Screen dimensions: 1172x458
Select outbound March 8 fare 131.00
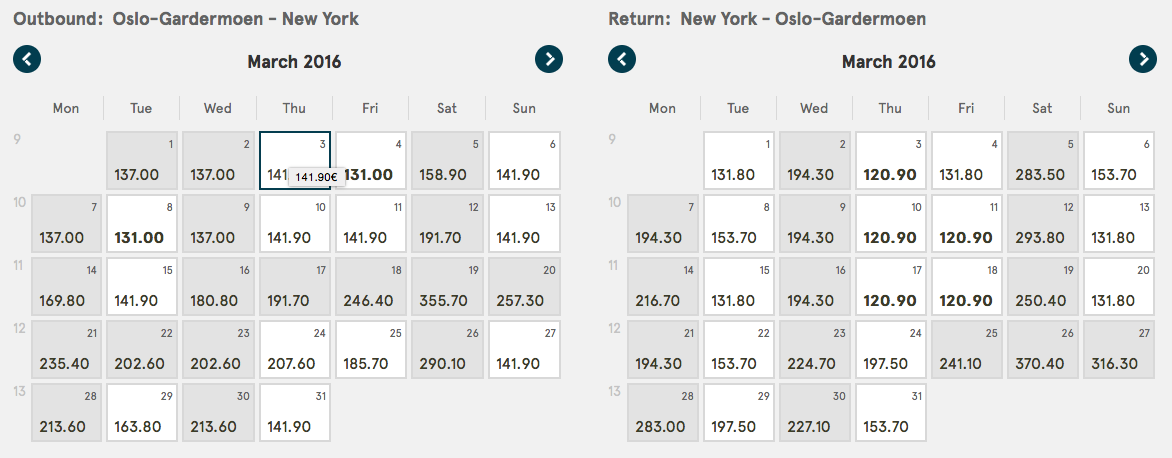point(143,223)
